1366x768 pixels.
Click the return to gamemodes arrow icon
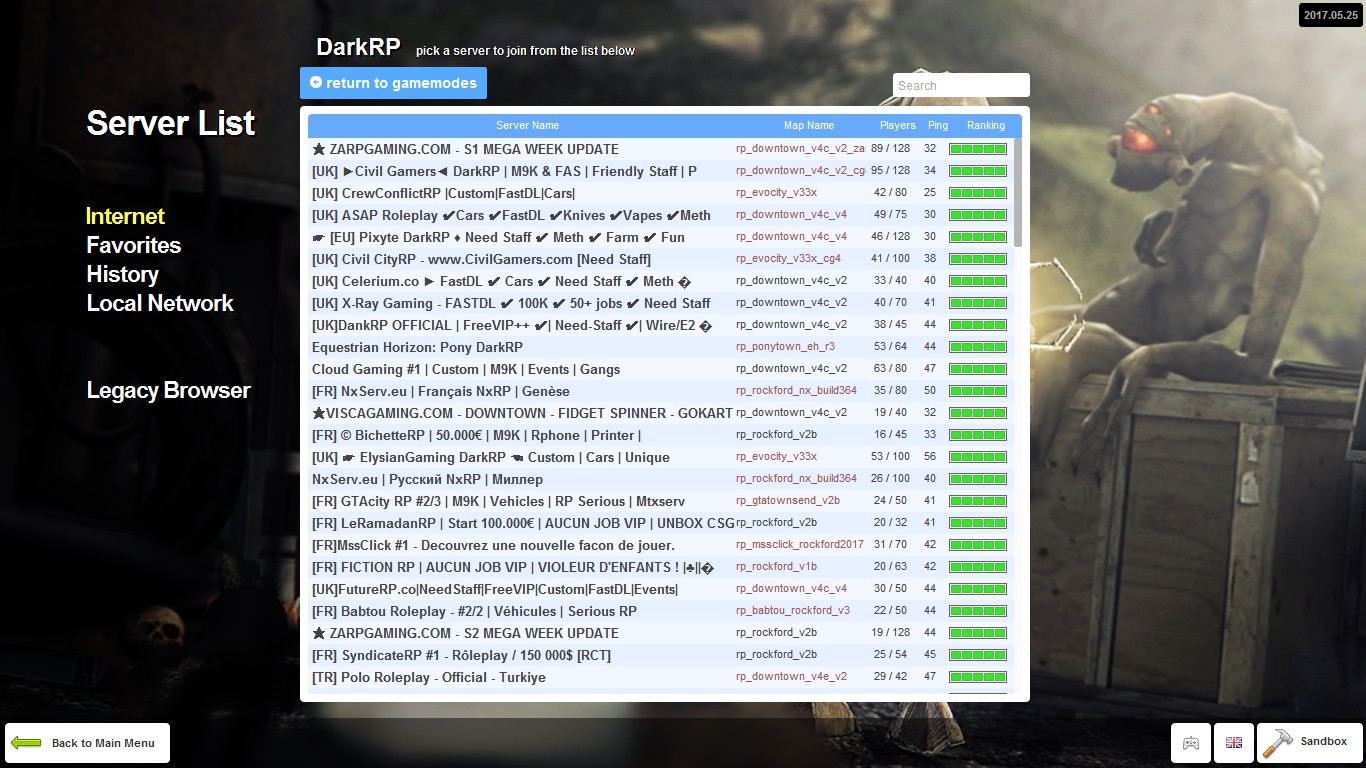316,83
